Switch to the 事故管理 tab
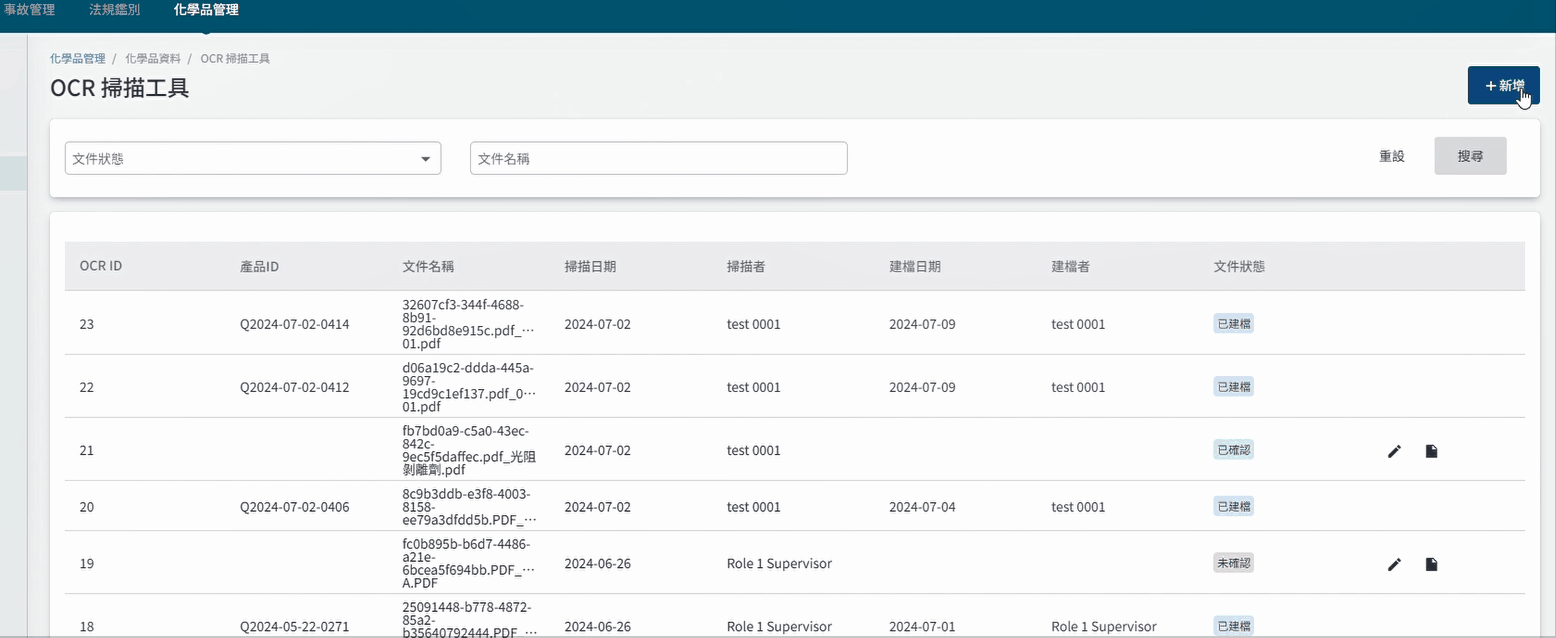The image size is (1556, 638). (x=30, y=9)
